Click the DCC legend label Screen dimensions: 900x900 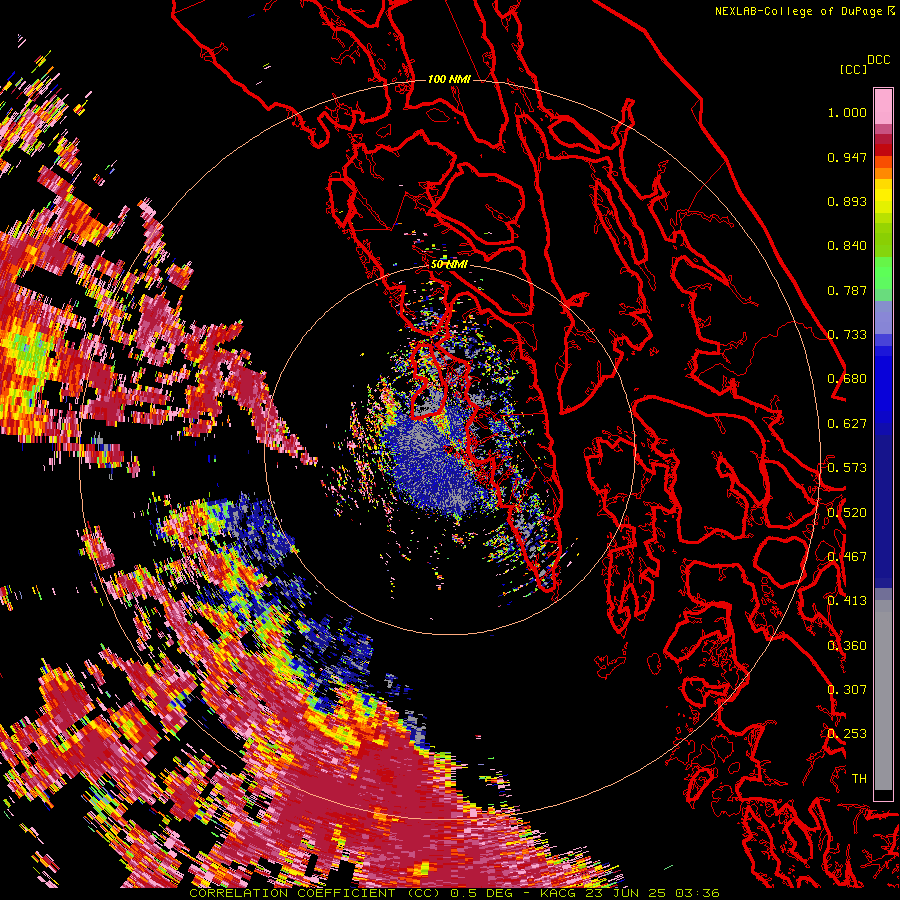[x=879, y=60]
